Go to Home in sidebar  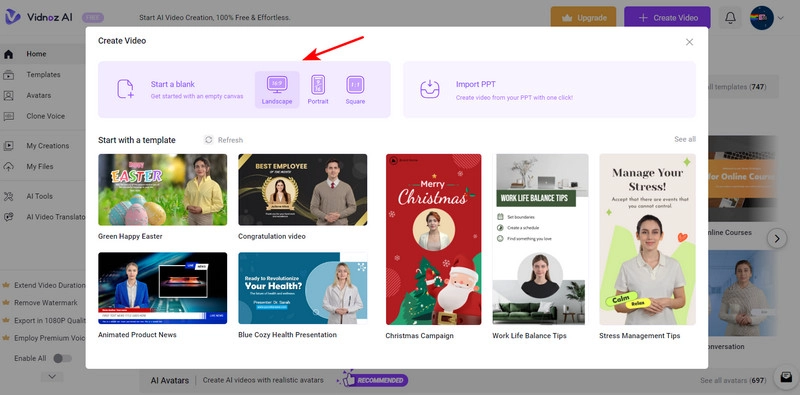(36, 54)
